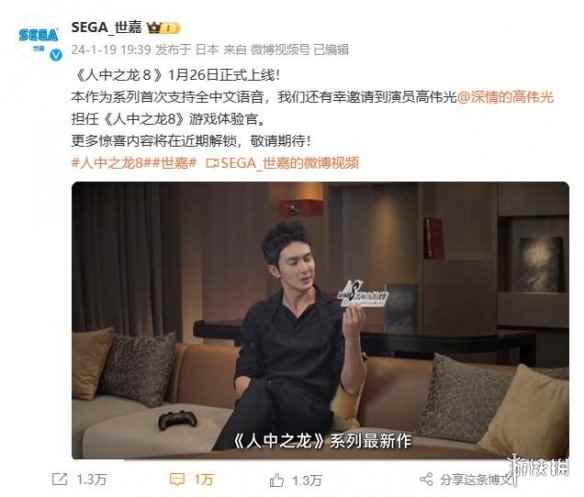The width and height of the screenshot is (584, 497).
Task: Open the #世嘉# hashtag
Action: point(174,163)
